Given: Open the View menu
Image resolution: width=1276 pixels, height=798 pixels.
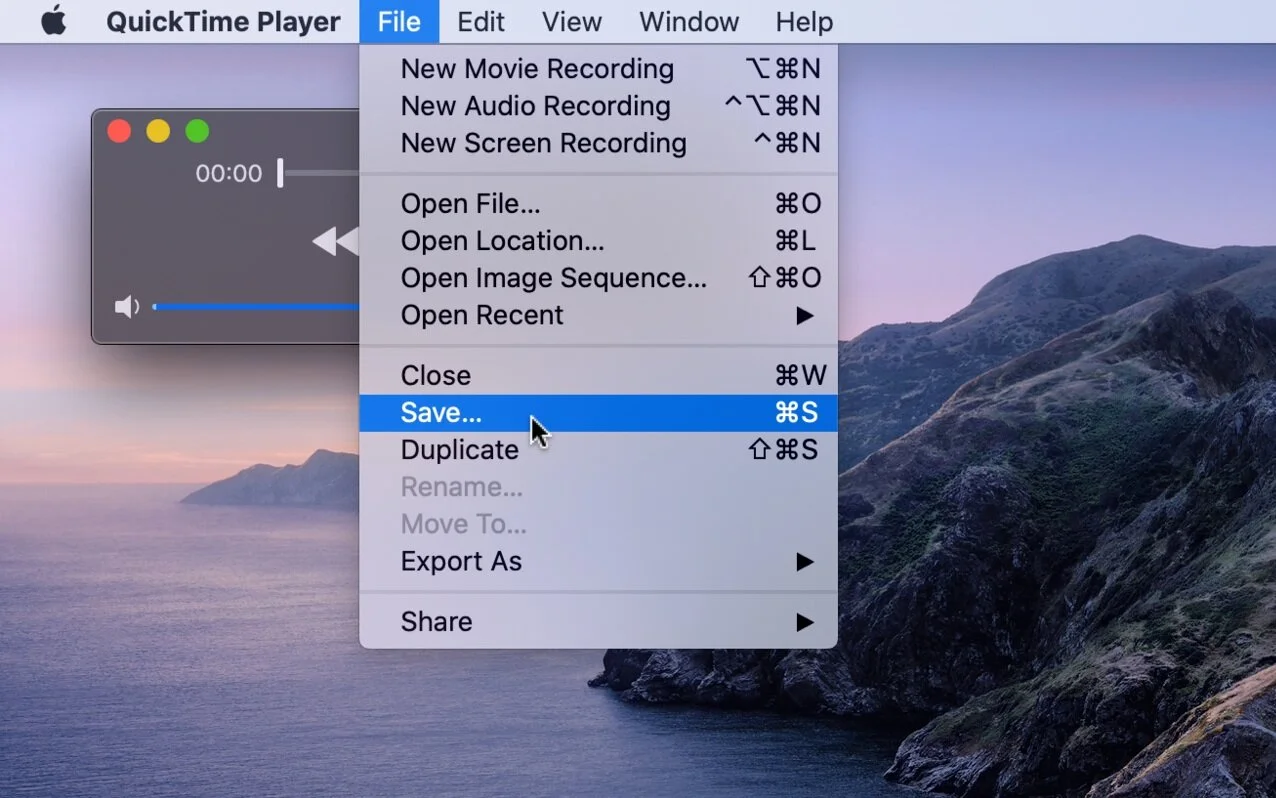Looking at the screenshot, I should pyautogui.click(x=572, y=21).
